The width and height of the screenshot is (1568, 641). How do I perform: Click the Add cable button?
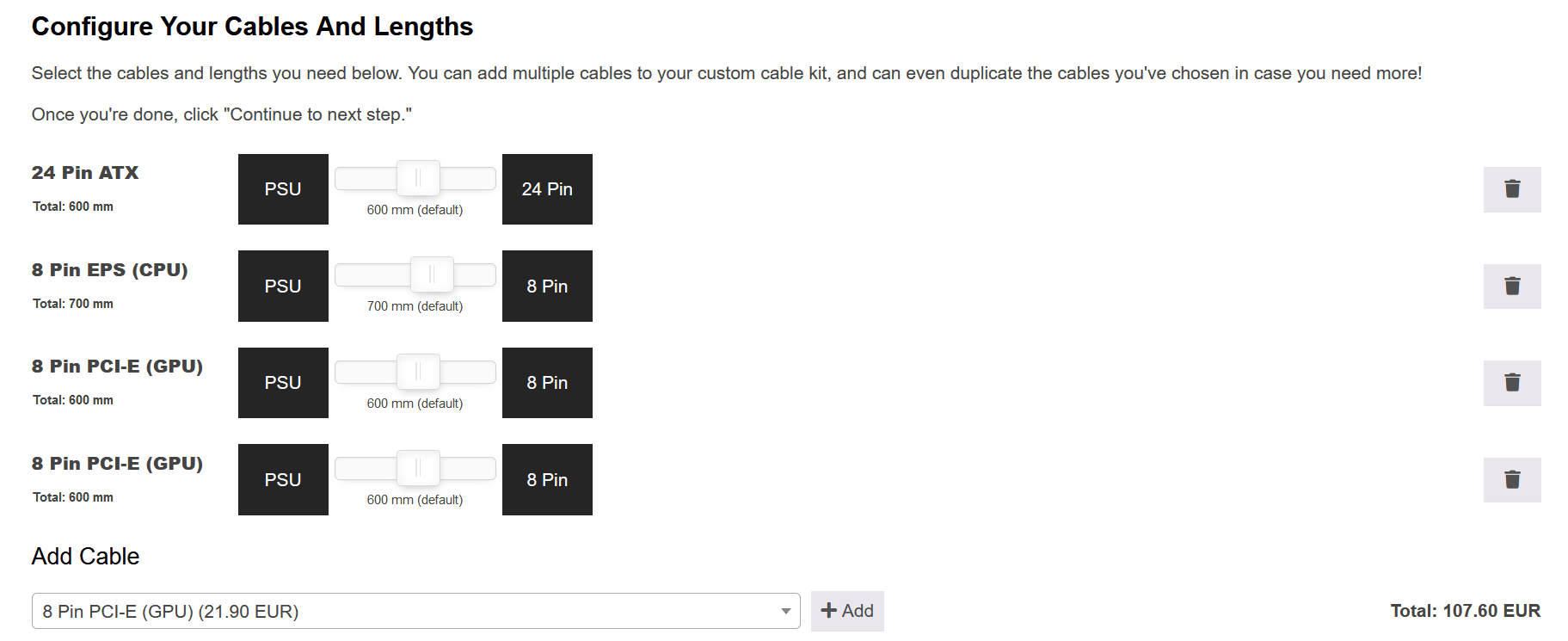pos(847,611)
